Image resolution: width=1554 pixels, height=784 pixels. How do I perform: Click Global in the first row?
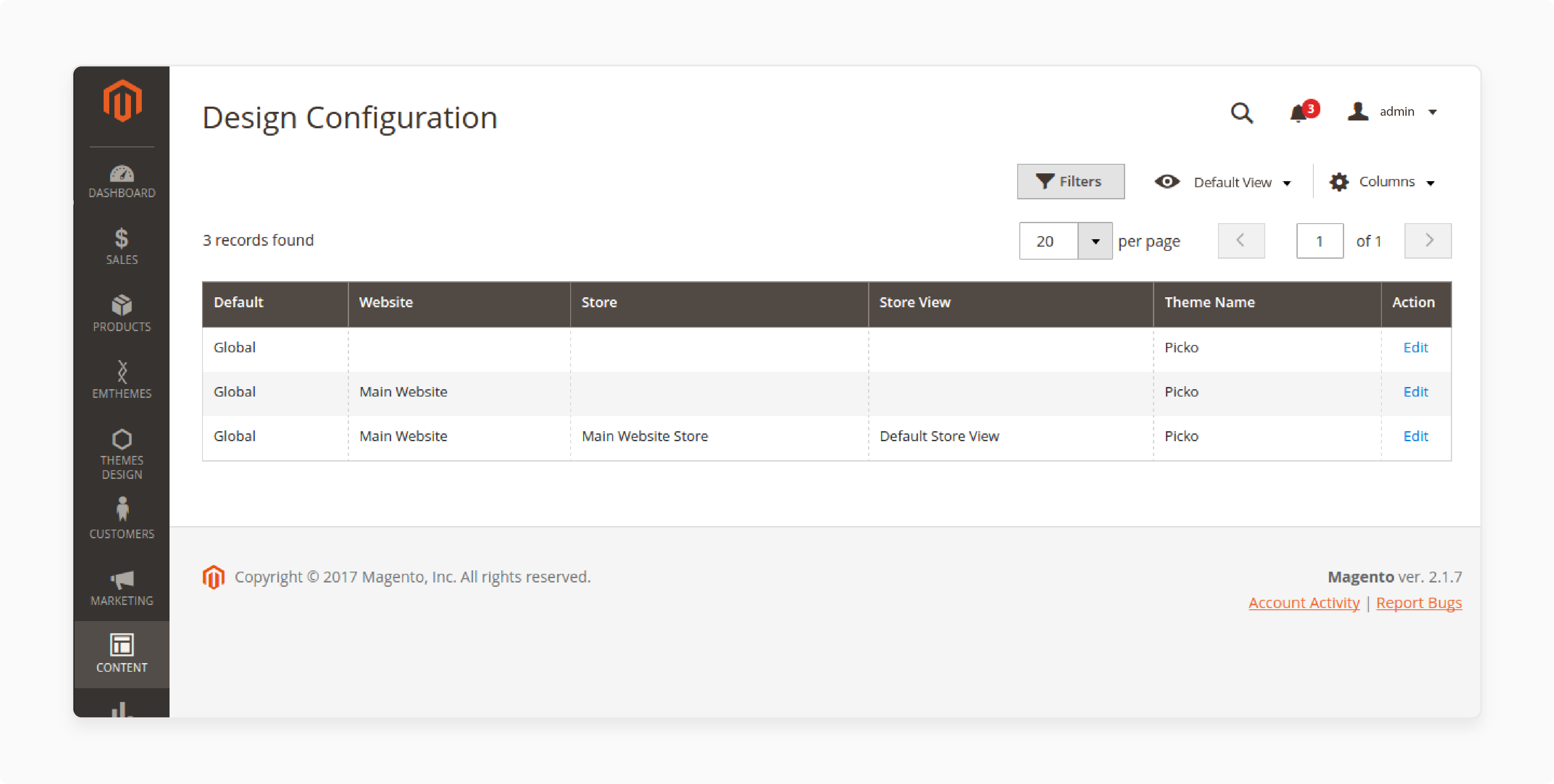click(x=234, y=348)
